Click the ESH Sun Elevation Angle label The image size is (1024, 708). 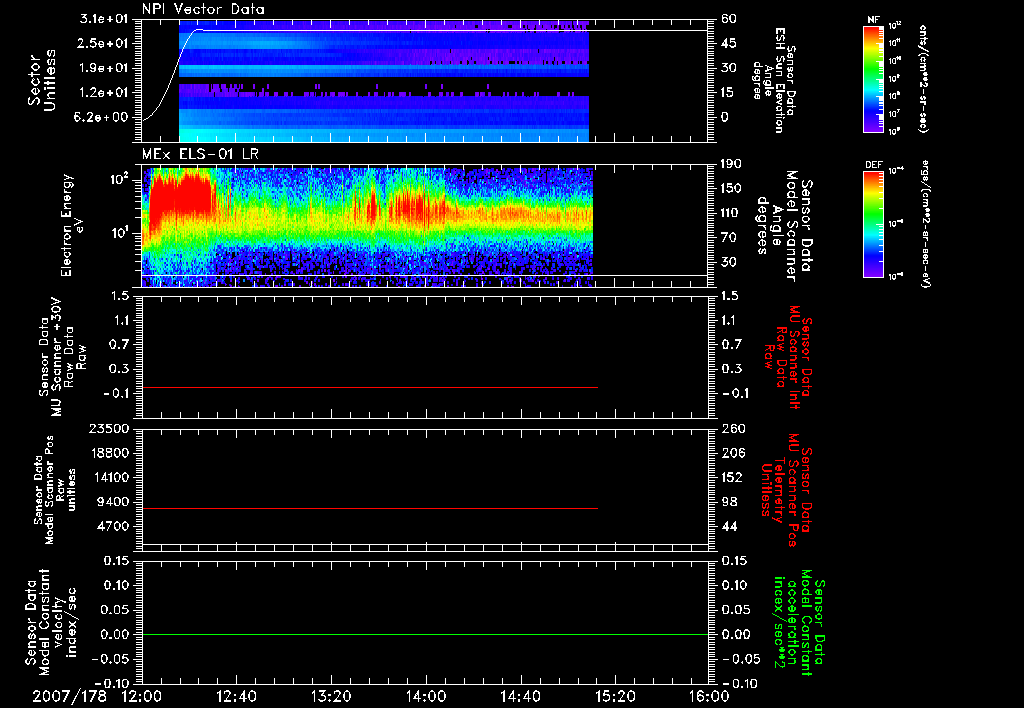[x=774, y=79]
